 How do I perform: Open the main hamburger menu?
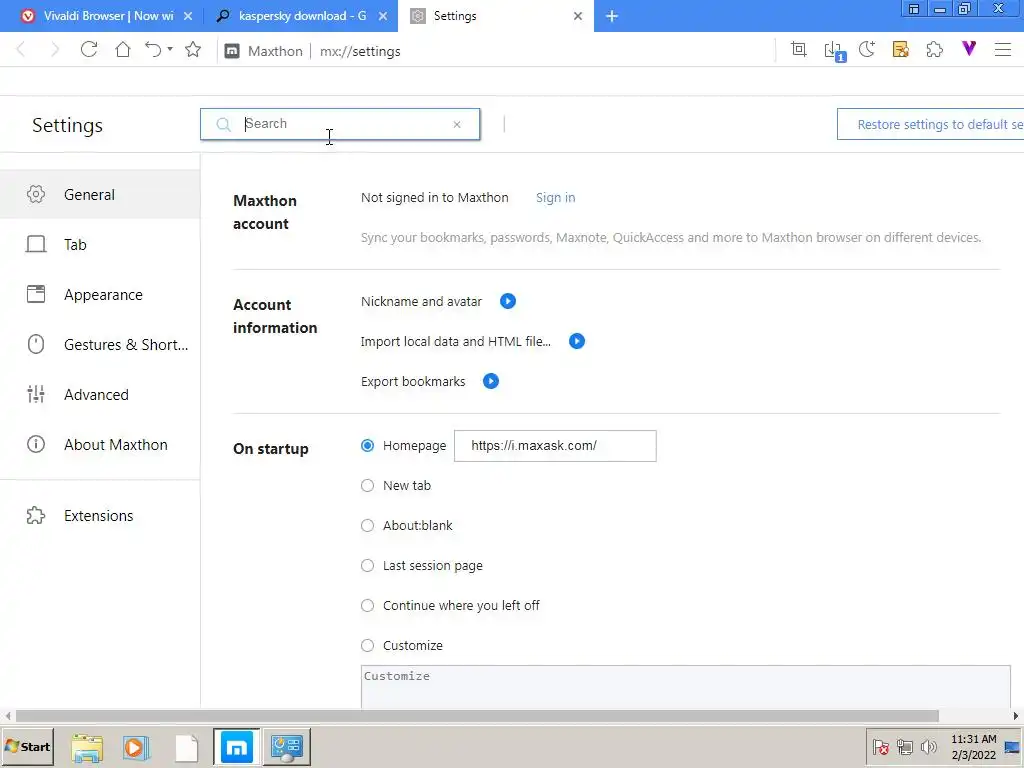click(x=1003, y=50)
